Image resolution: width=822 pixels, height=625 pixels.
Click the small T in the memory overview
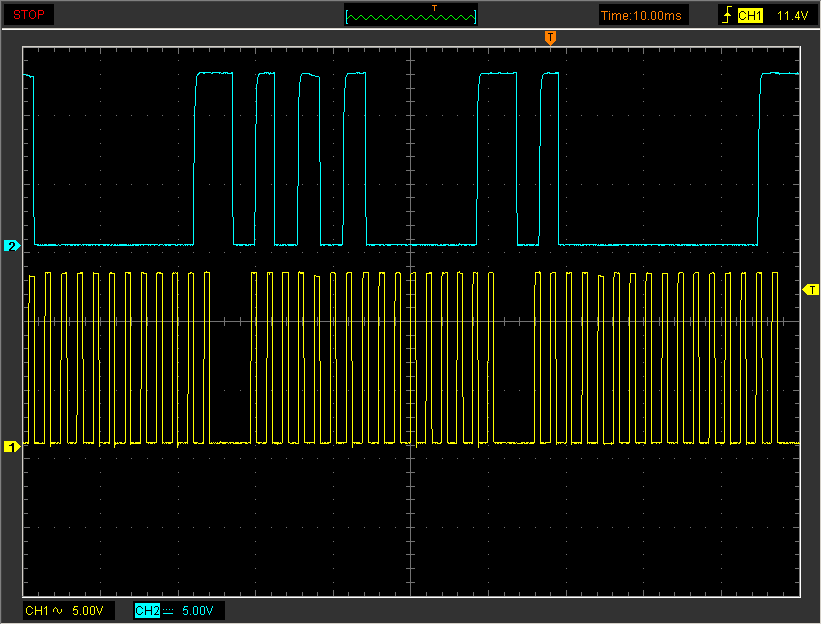[x=434, y=8]
